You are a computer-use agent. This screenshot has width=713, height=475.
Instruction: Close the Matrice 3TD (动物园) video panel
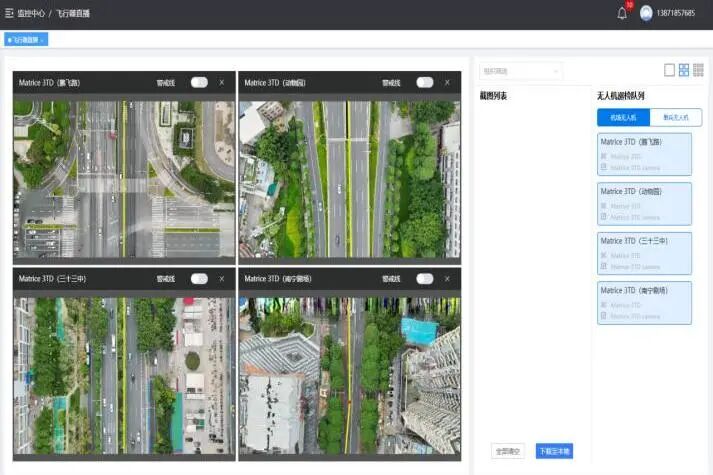(x=447, y=82)
